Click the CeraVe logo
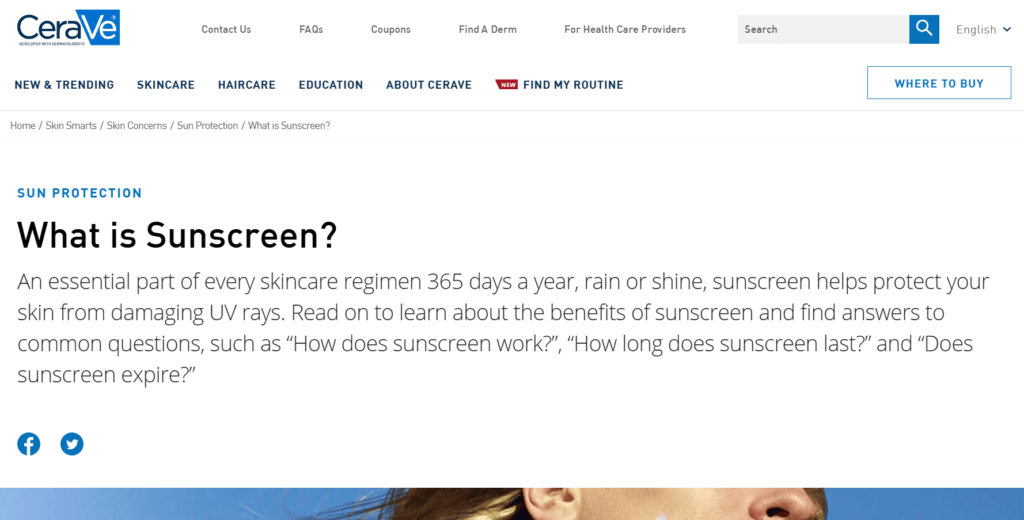The width and height of the screenshot is (1024, 520). 69,27
